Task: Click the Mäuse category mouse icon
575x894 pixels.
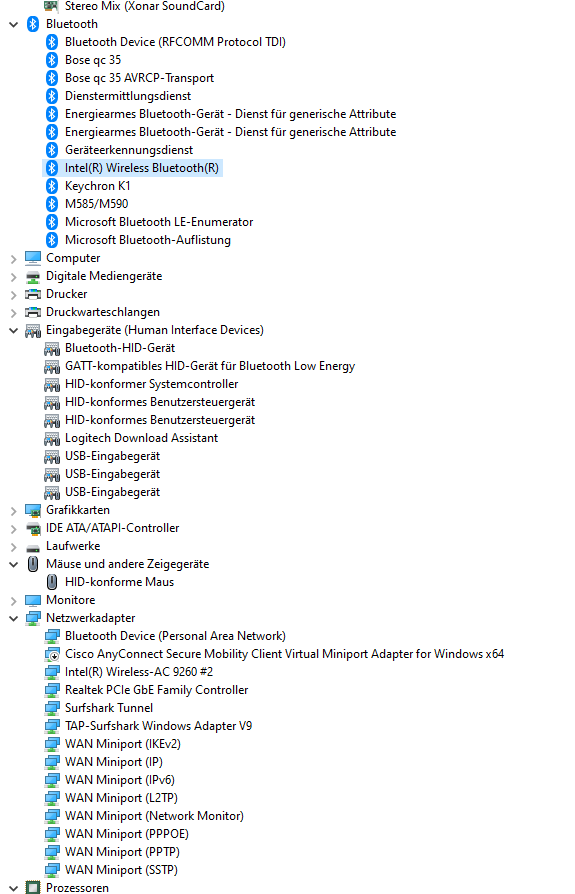Action: click(x=33, y=564)
